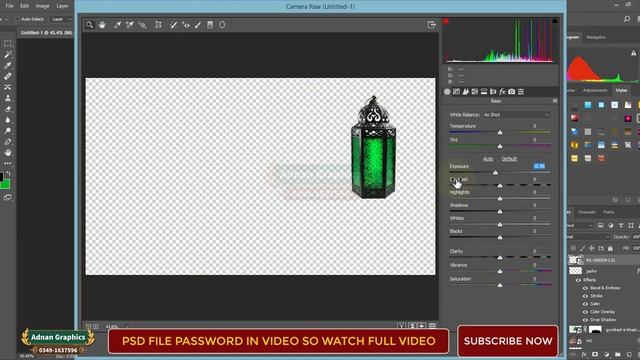Image resolution: width=640 pixels, height=360 pixels.
Task: Toggle full screen mode icon in Camera Raw
Action: pos(431,25)
